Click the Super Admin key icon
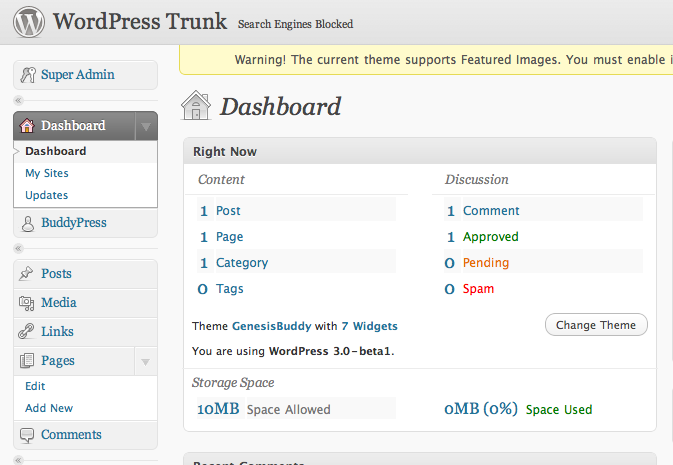 point(28,75)
